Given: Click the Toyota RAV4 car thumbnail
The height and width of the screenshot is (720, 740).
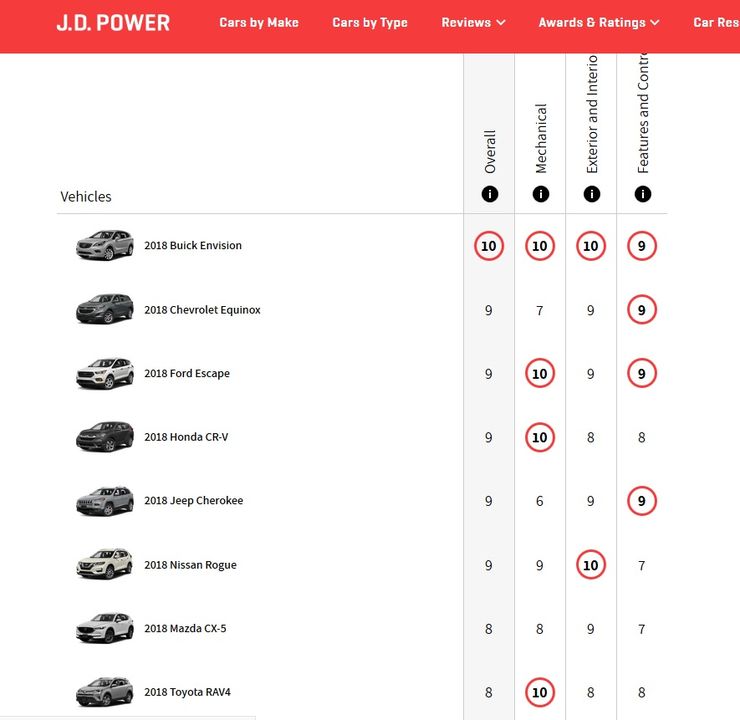Looking at the screenshot, I should [105, 692].
